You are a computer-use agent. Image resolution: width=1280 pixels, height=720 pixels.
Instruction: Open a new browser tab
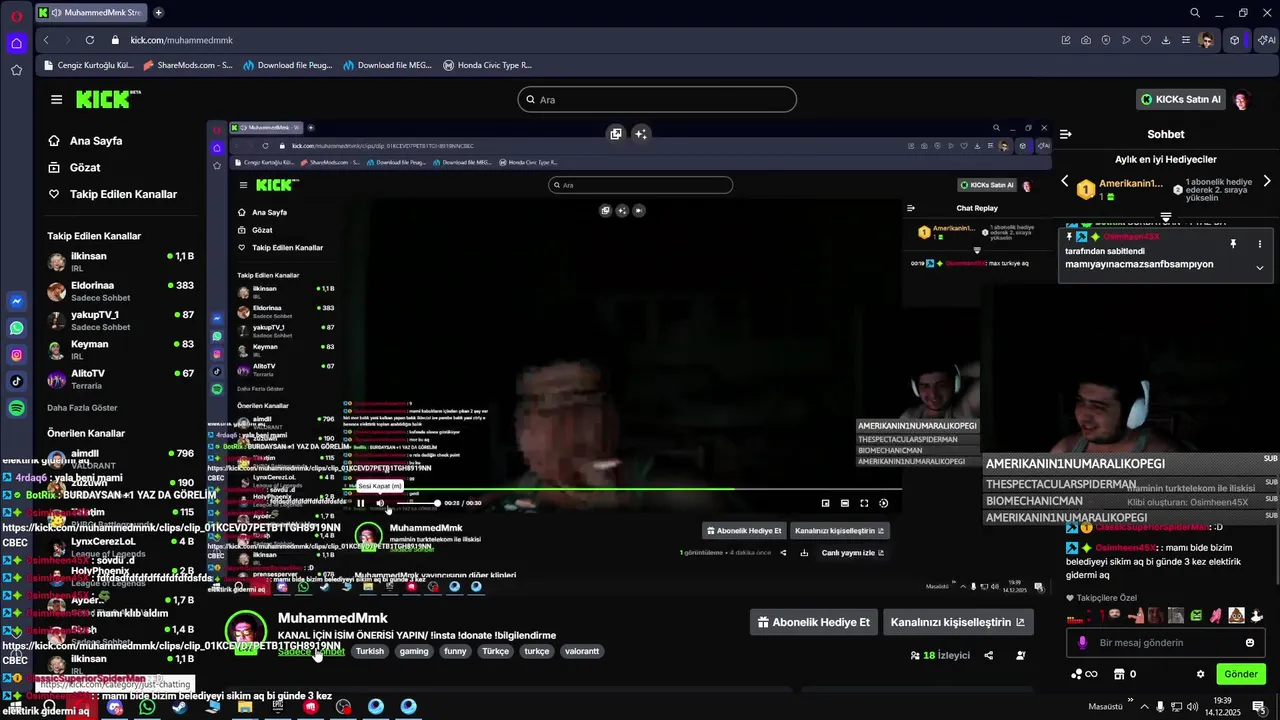pos(159,13)
